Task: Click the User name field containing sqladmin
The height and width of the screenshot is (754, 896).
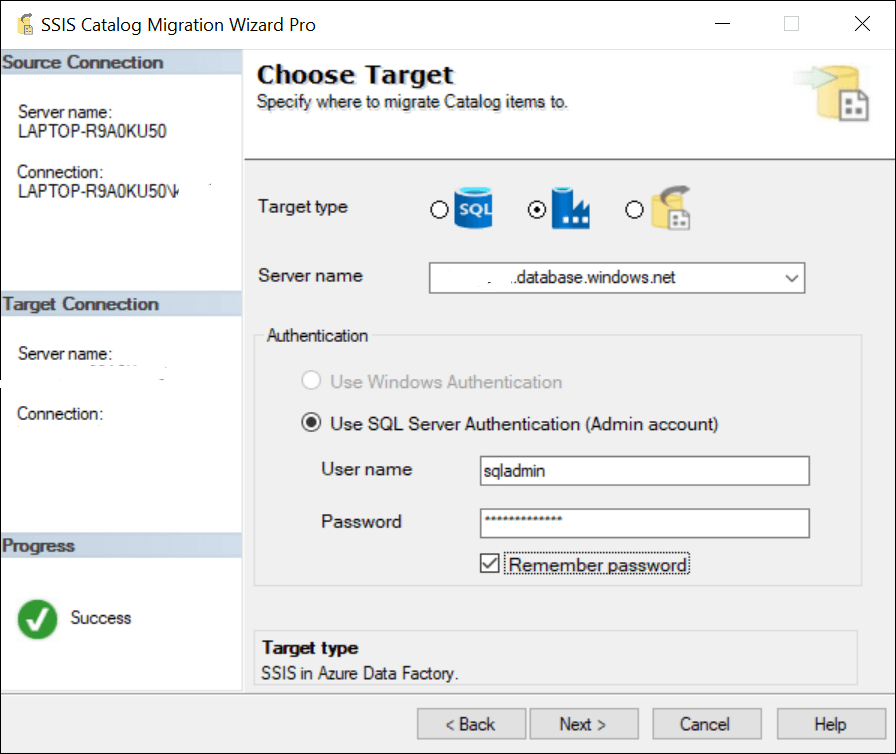Action: pos(645,471)
